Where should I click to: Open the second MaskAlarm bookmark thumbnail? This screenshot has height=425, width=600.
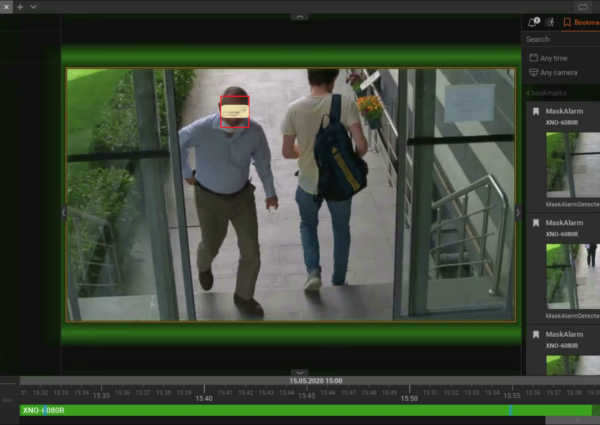[573, 276]
